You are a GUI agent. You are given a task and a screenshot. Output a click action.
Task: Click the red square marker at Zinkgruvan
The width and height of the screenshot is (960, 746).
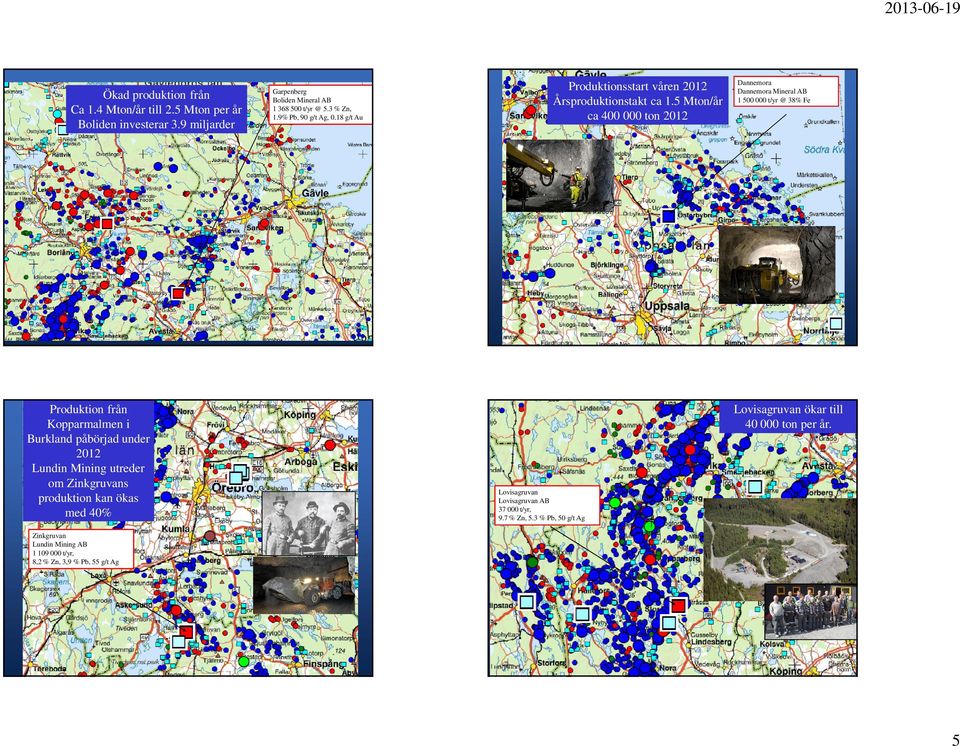coord(187,631)
